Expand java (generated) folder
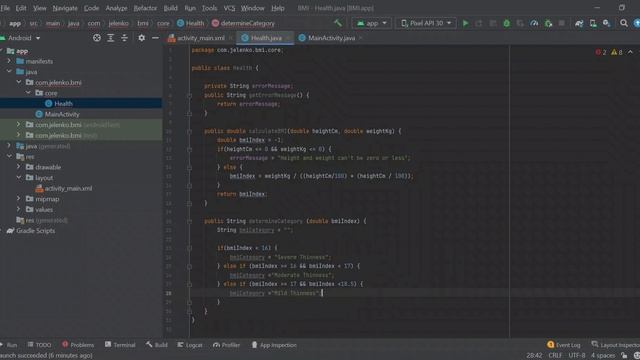The height and width of the screenshot is (360, 640). 9,145
